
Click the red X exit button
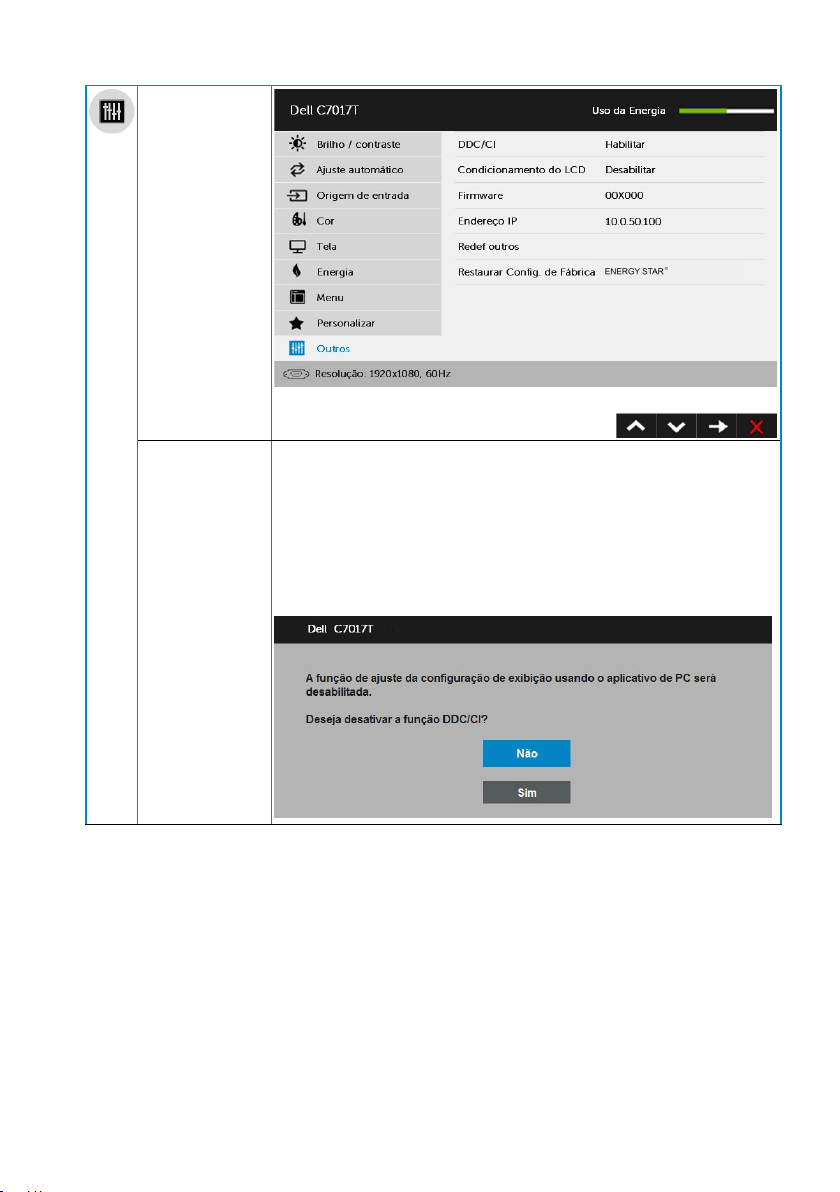(x=756, y=426)
